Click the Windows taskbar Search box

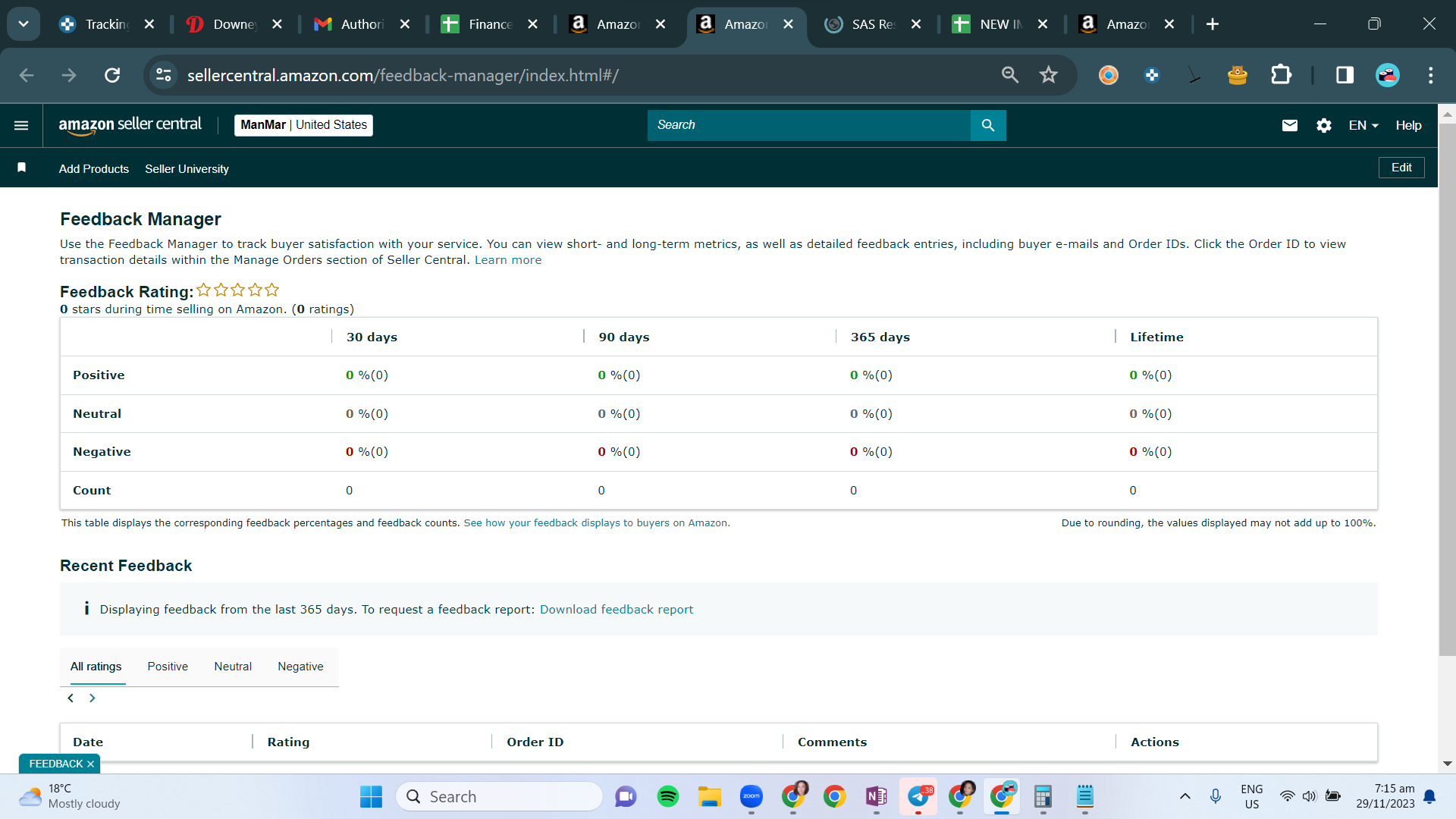click(x=499, y=796)
